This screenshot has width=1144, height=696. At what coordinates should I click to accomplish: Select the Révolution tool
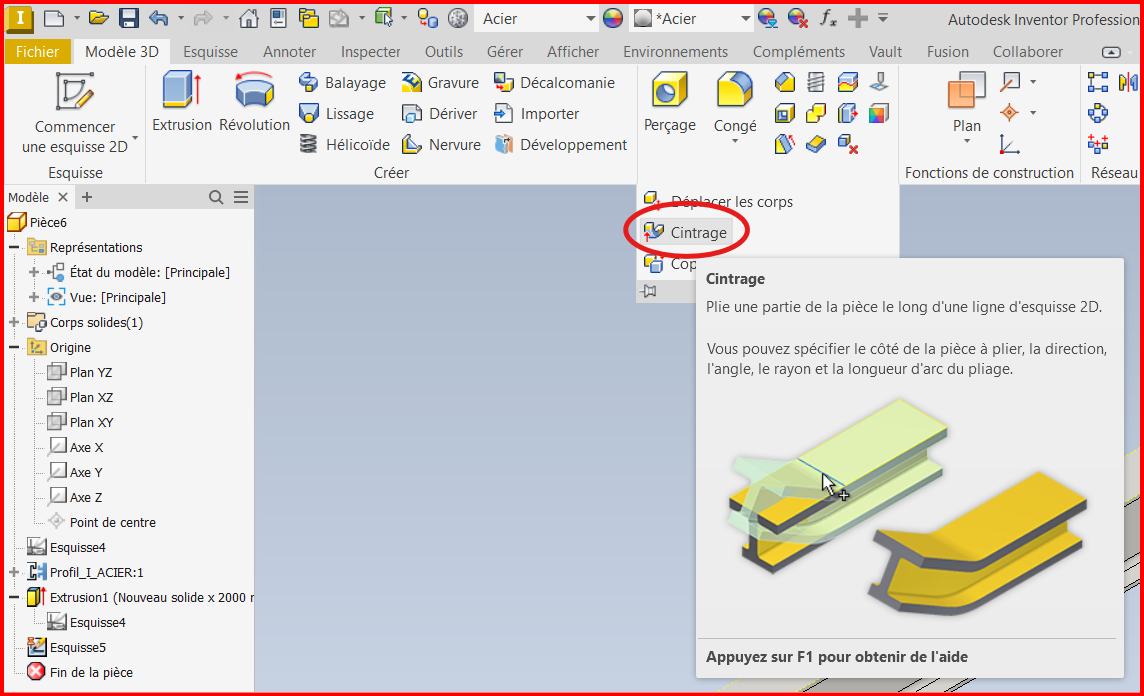[x=254, y=102]
